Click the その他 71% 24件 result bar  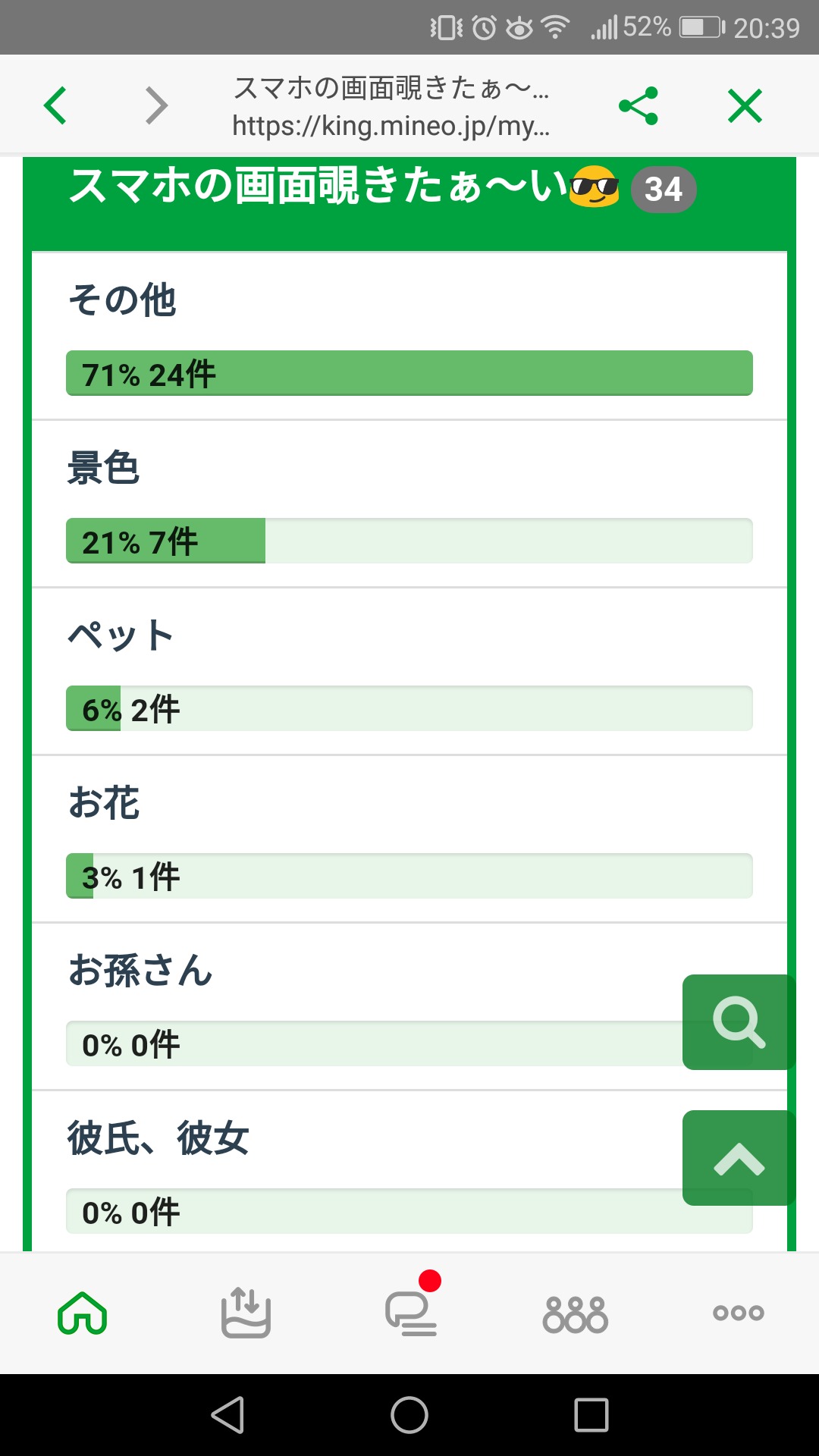coord(409,373)
